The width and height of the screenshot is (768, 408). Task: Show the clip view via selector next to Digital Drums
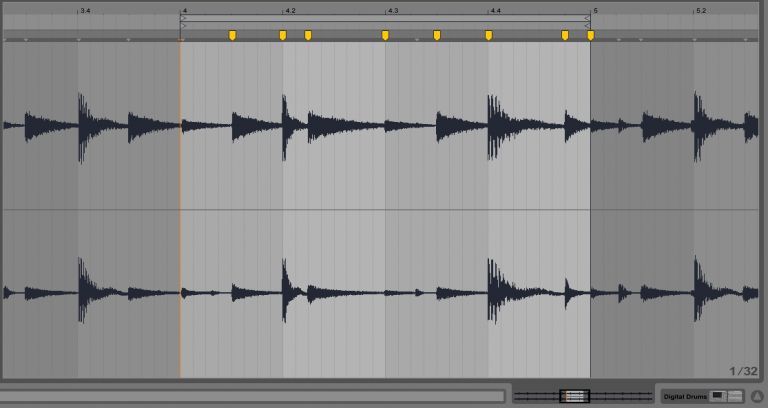[x=718, y=396]
